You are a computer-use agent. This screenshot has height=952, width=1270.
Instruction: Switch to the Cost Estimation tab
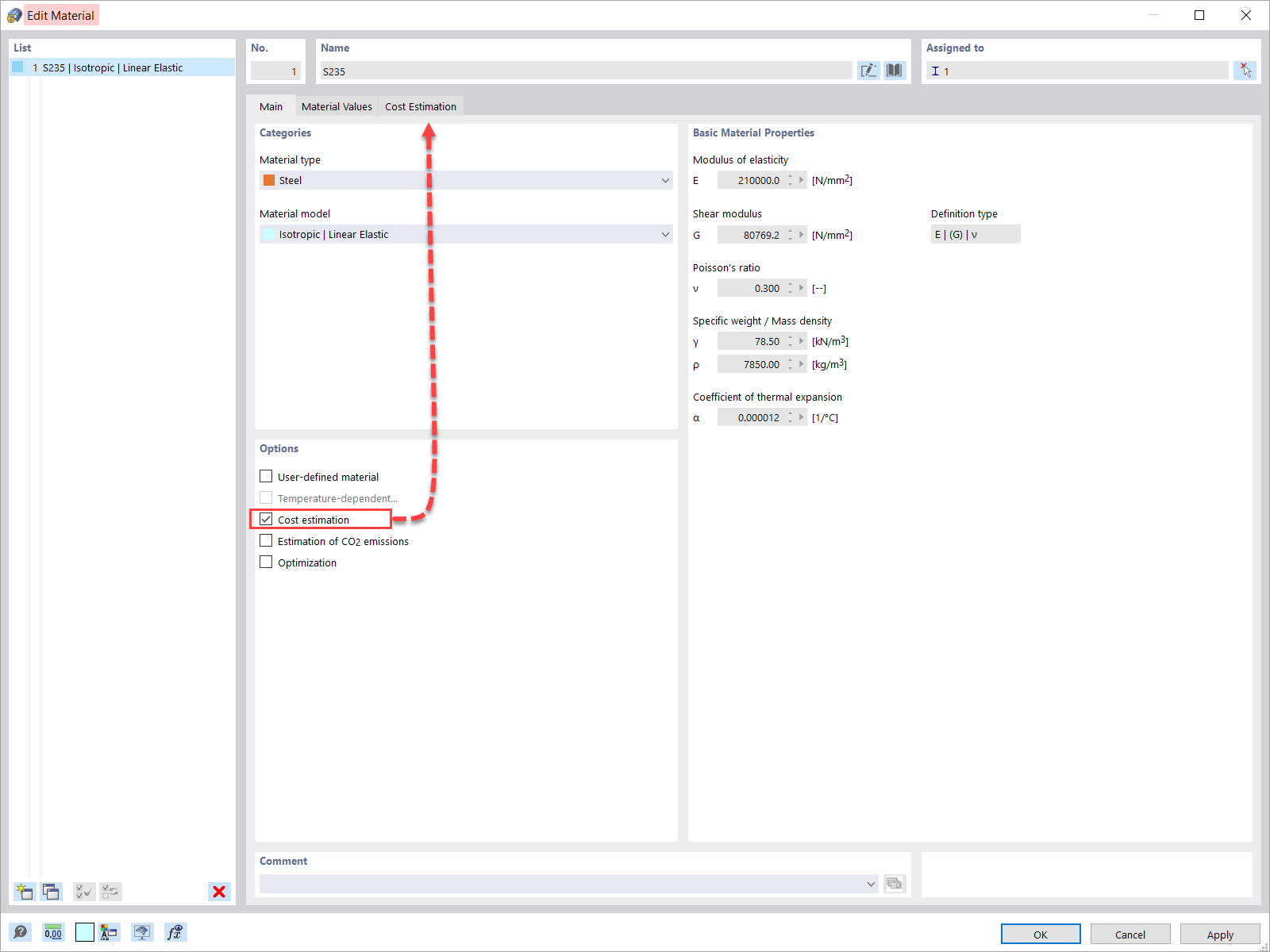[421, 106]
